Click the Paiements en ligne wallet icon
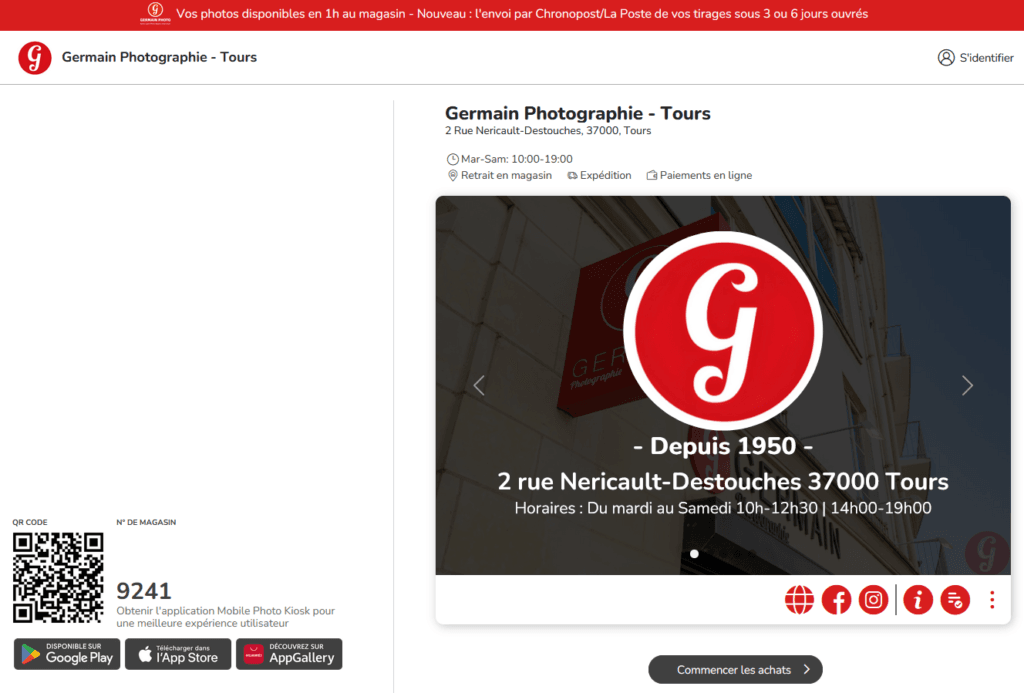This screenshot has height=693, width=1024. tap(651, 175)
